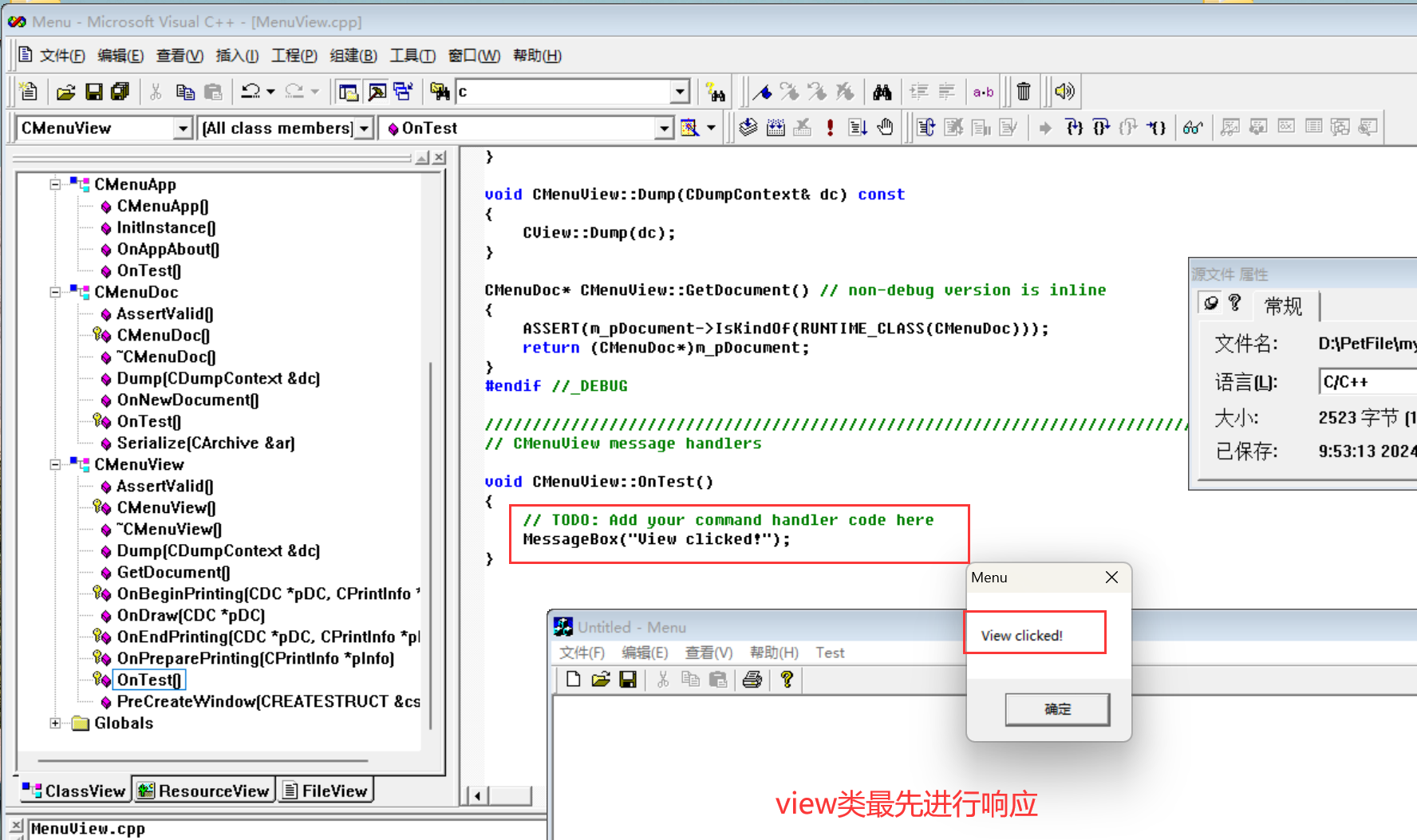1417x840 pixels.
Task: Open the Test menu in Menu app
Action: pyautogui.click(x=830, y=653)
